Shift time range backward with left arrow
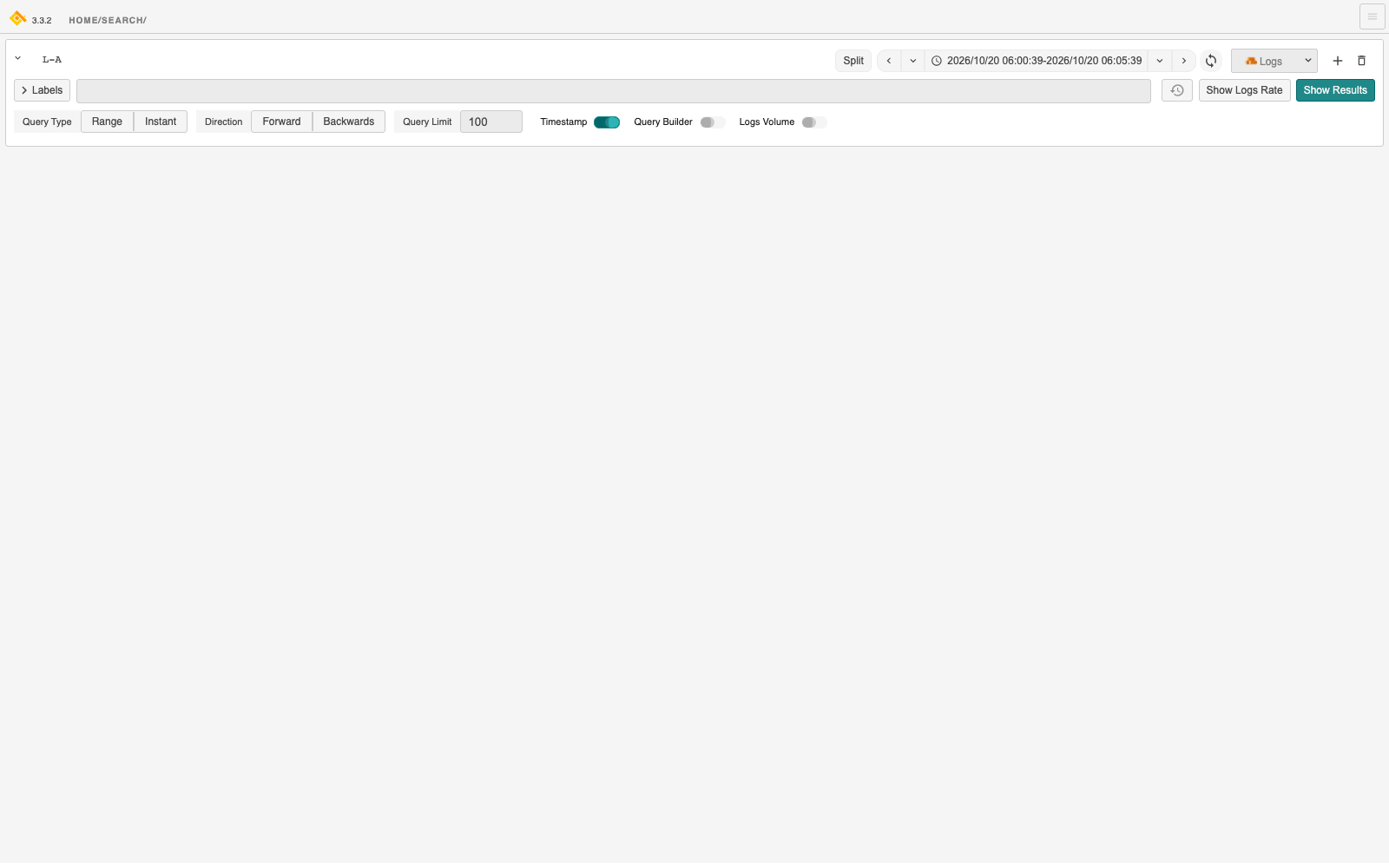 (889, 61)
